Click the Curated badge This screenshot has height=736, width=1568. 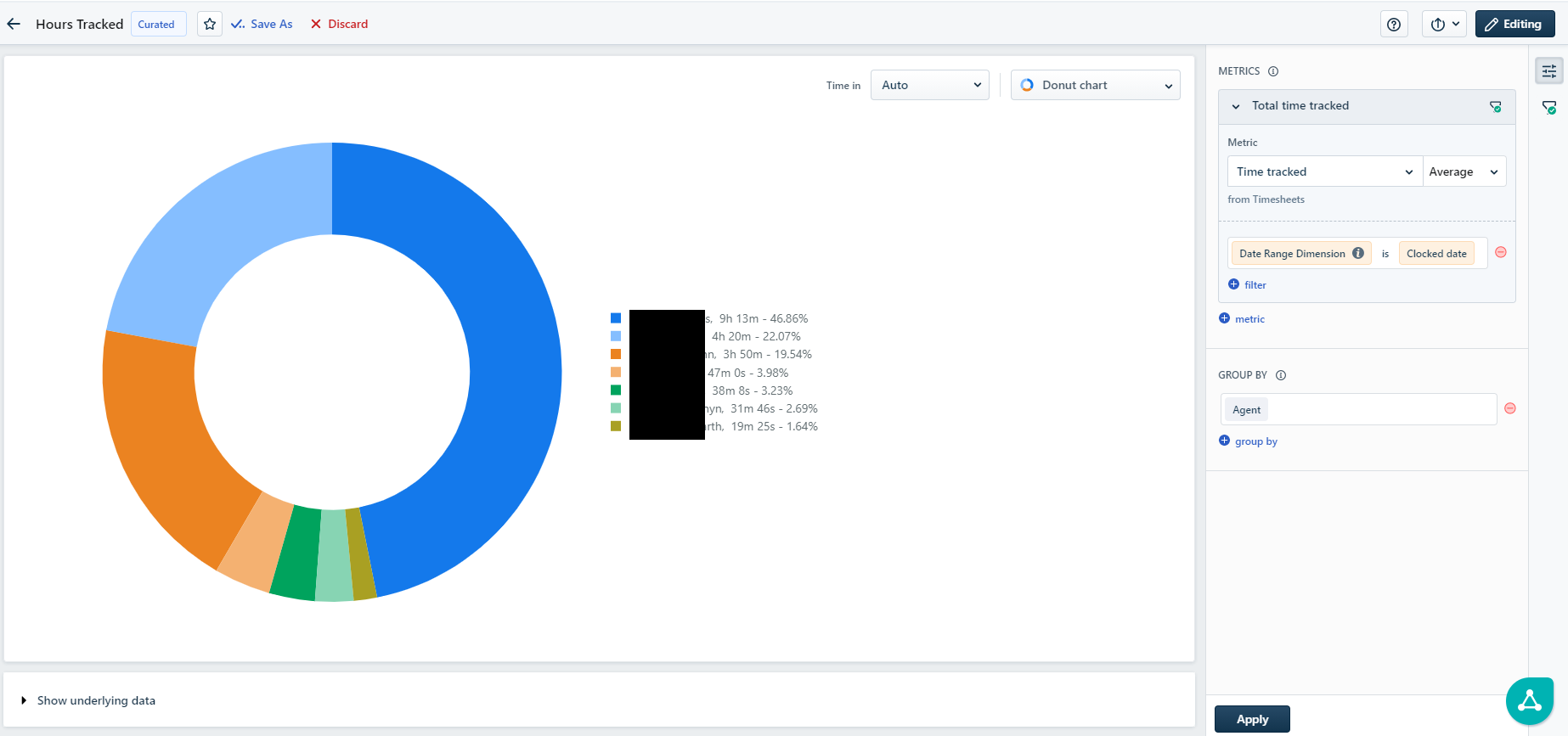pos(157,25)
